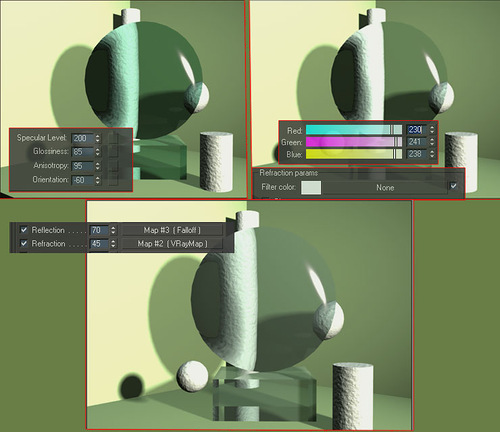Click the Red value field showing 230
This screenshot has width=500, height=432.
[x=416, y=130]
